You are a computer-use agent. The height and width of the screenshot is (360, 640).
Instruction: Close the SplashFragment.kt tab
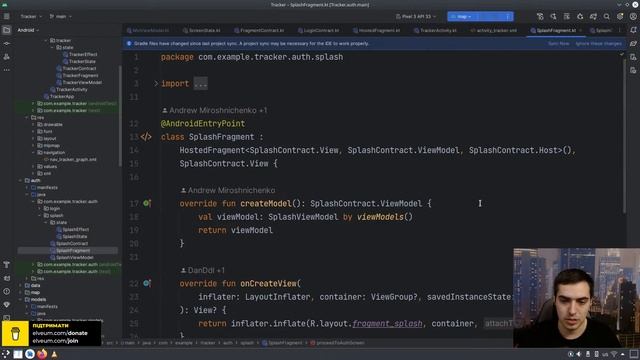580,30
